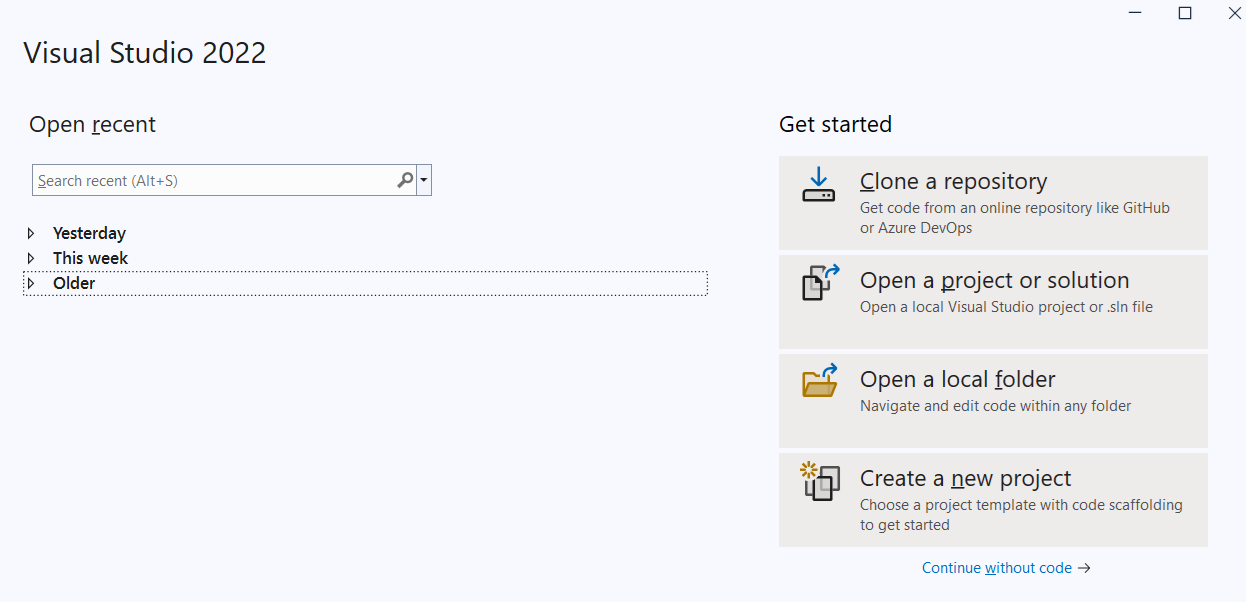
Task: Minimize the Visual Studio window
Action: pyautogui.click(x=1136, y=13)
